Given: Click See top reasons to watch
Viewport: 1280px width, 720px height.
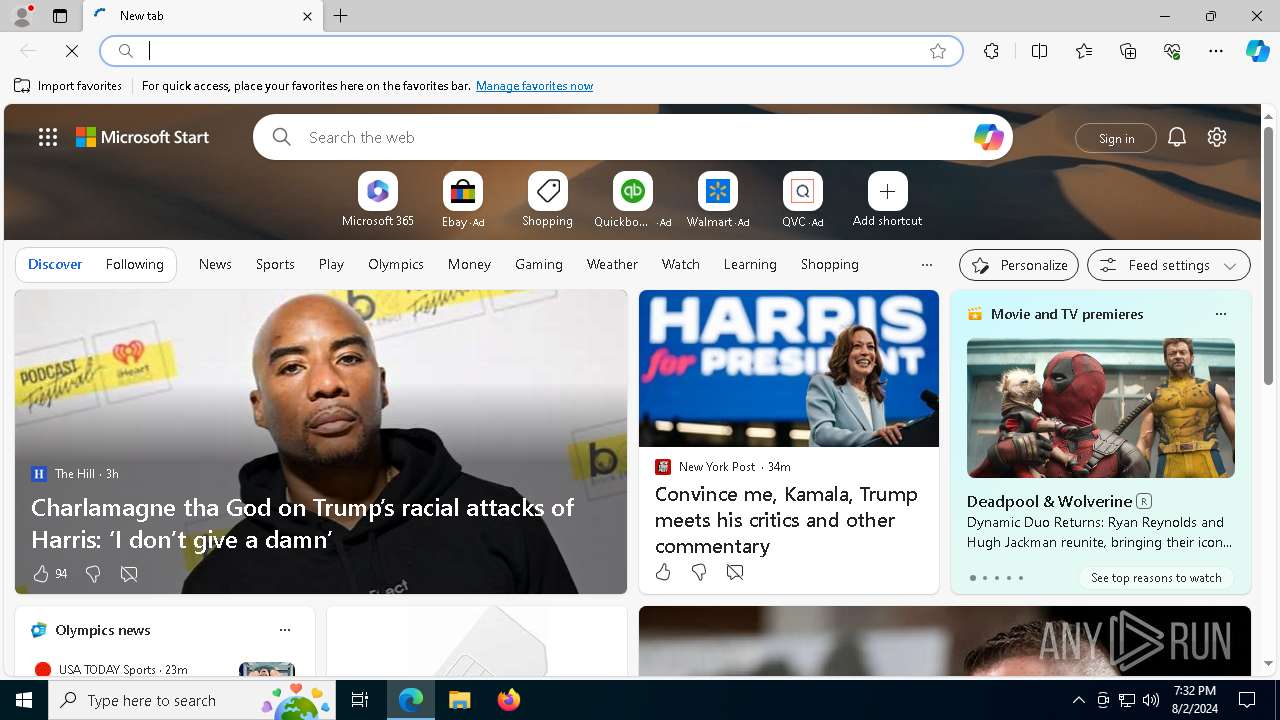Looking at the screenshot, I should [1156, 578].
